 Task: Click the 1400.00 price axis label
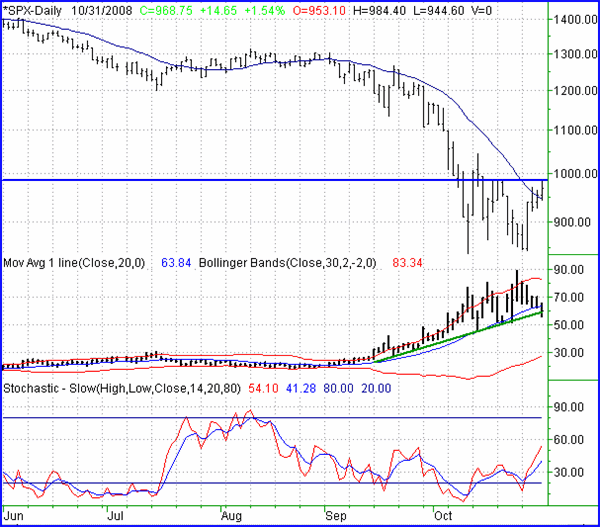tap(576, 19)
